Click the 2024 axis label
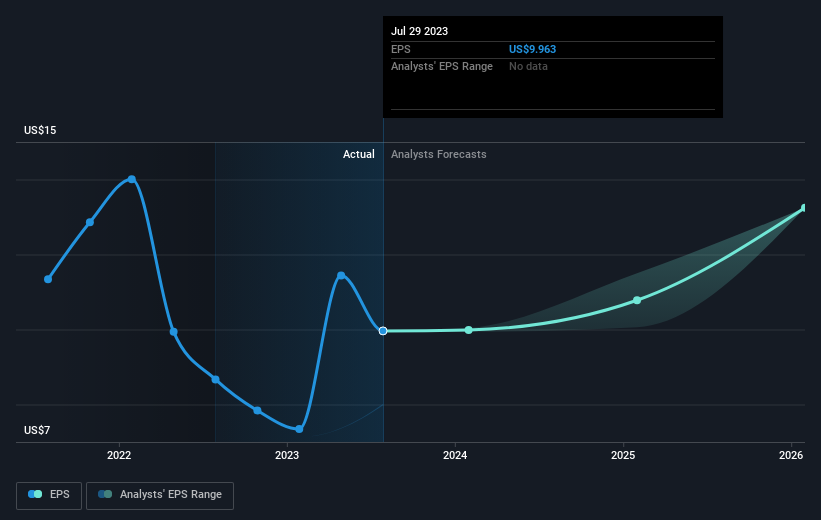The image size is (821, 520). click(x=455, y=455)
